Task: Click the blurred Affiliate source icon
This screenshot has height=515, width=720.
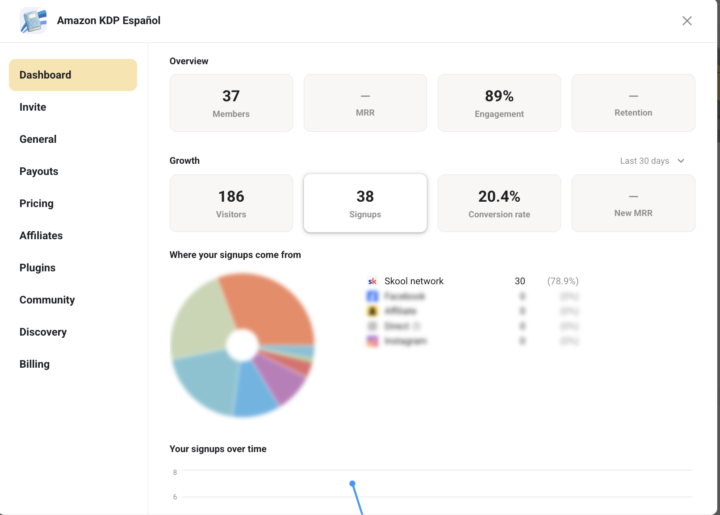Action: (x=372, y=311)
